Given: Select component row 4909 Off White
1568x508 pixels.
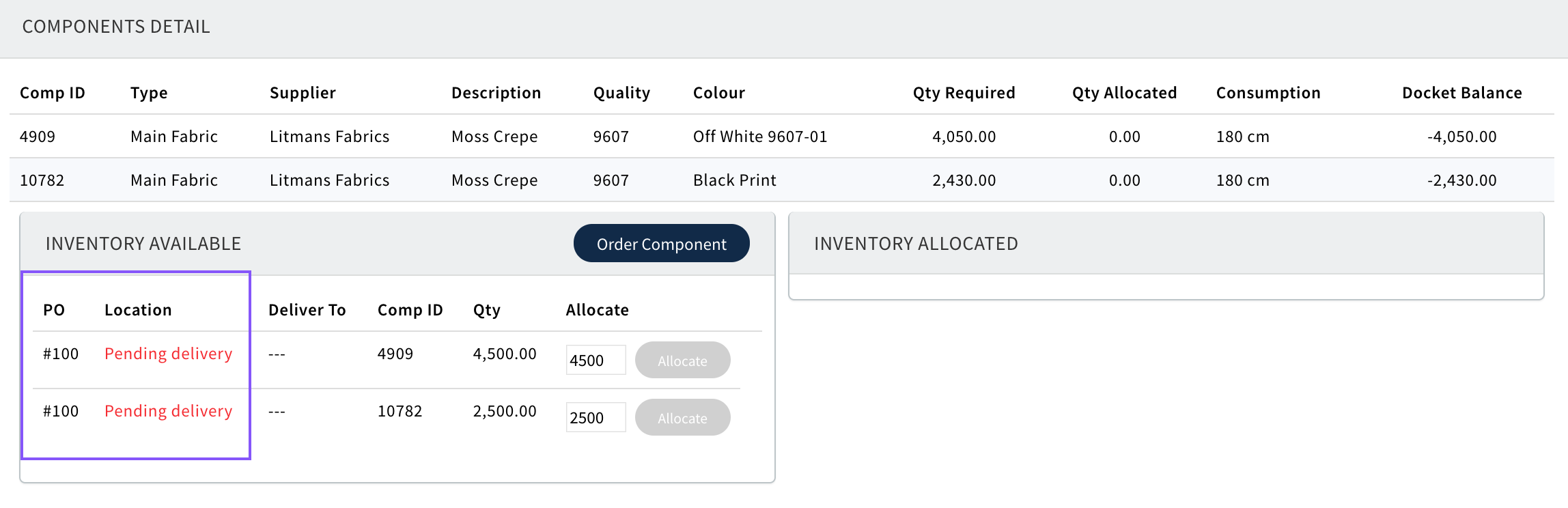Looking at the screenshot, I should pos(759,137).
